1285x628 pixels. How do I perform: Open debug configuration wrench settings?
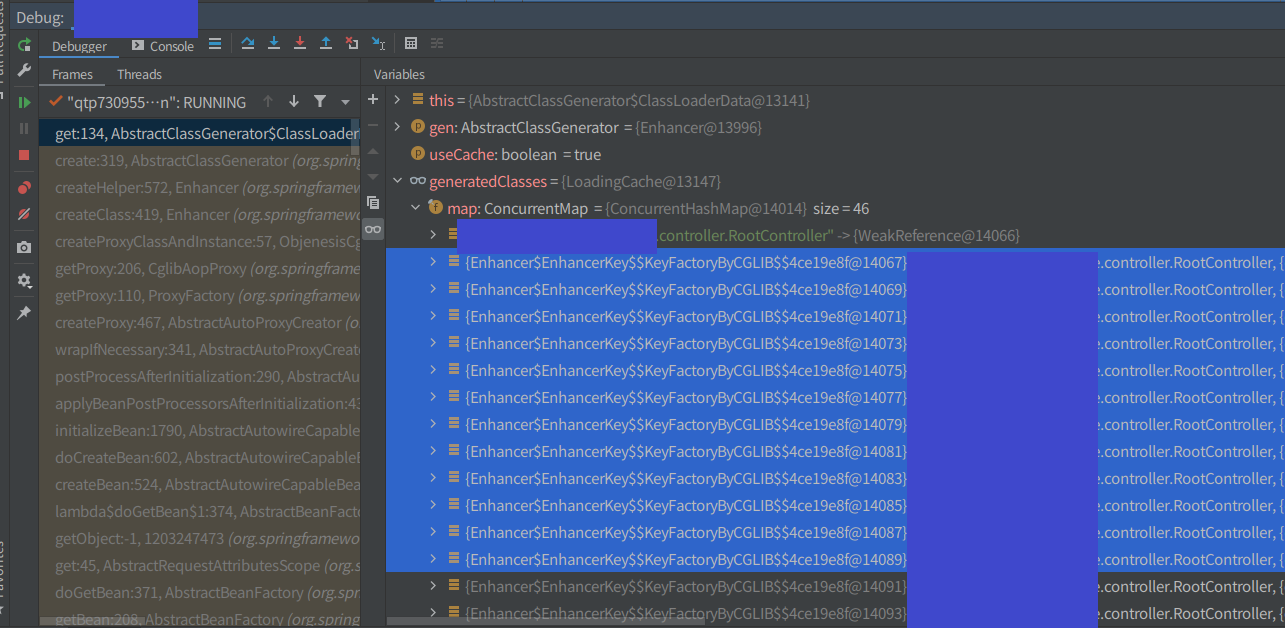(x=25, y=70)
